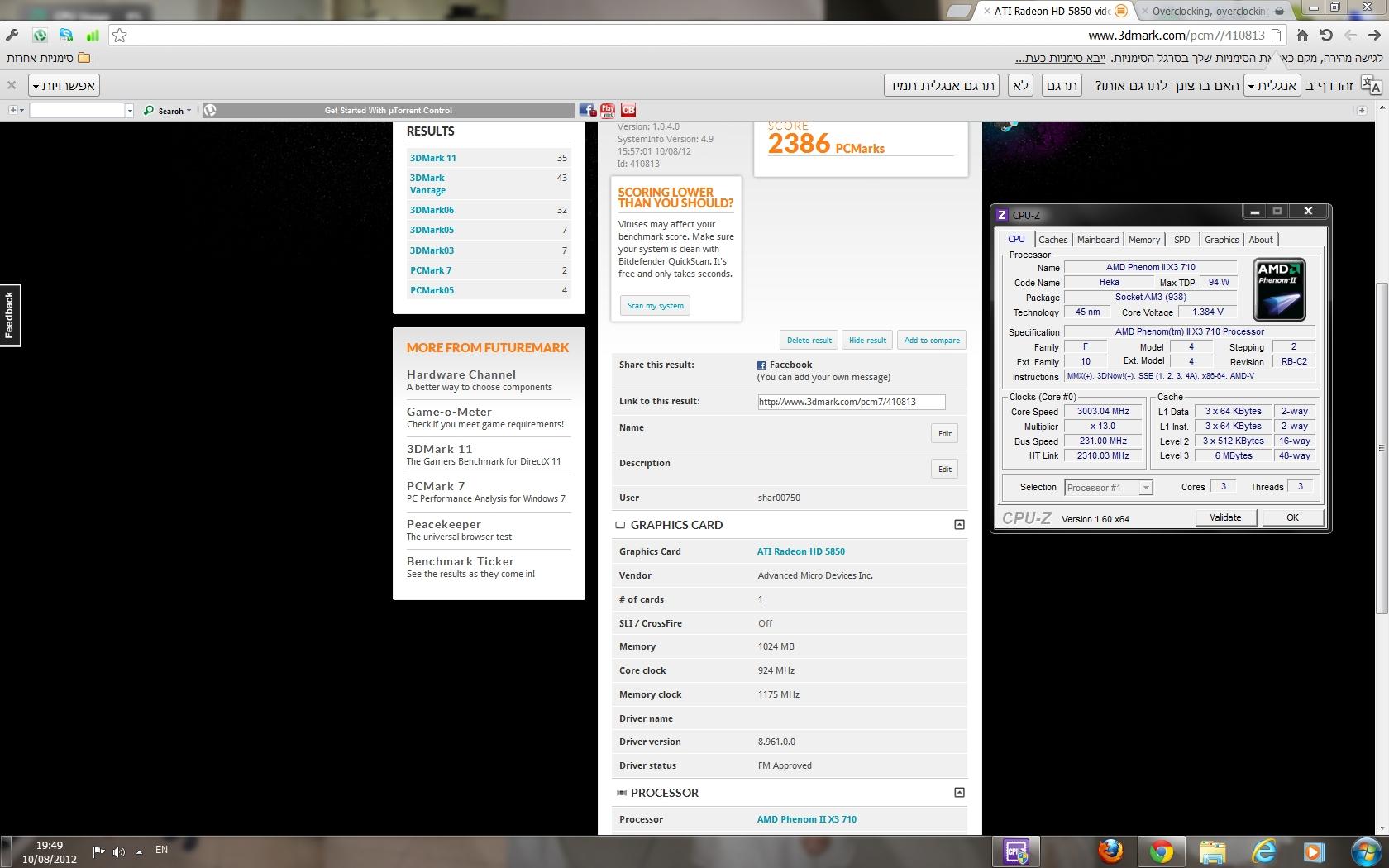The image size is (1389, 868).
Task: Click OK in the CPU-Z window
Action: 1292,517
